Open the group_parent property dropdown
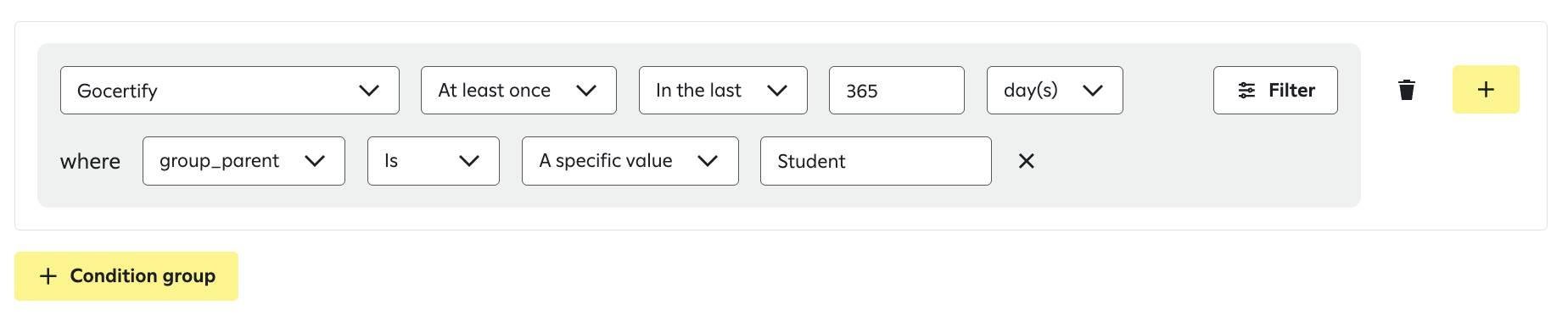The height and width of the screenshot is (322, 1568). 244,161
